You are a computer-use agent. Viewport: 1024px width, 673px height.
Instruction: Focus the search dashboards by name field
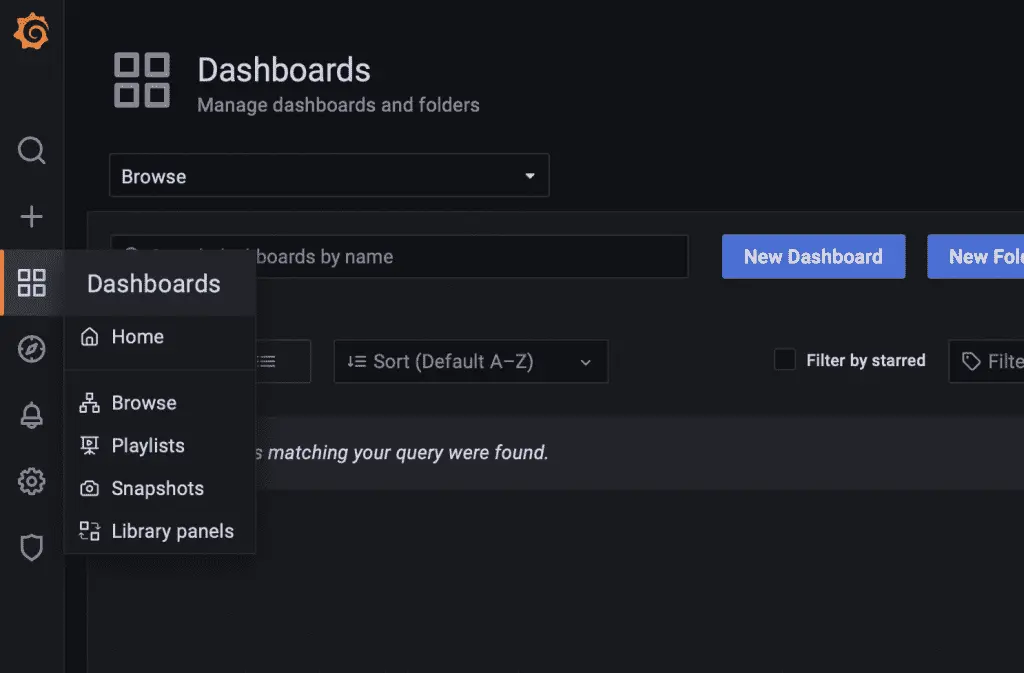(470, 257)
